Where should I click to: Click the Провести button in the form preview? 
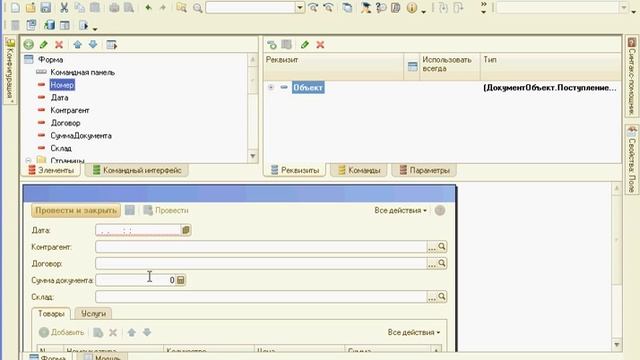[x=166, y=211]
